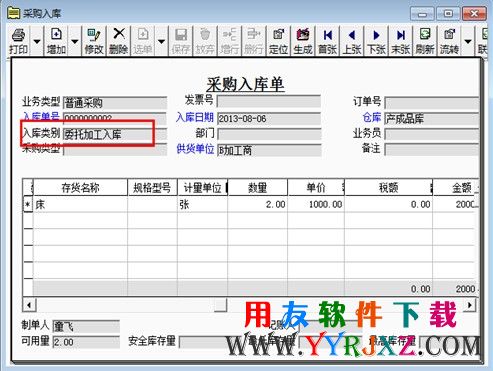Click the 发票号 field
The width and height of the screenshot is (493, 371).
coord(269,101)
